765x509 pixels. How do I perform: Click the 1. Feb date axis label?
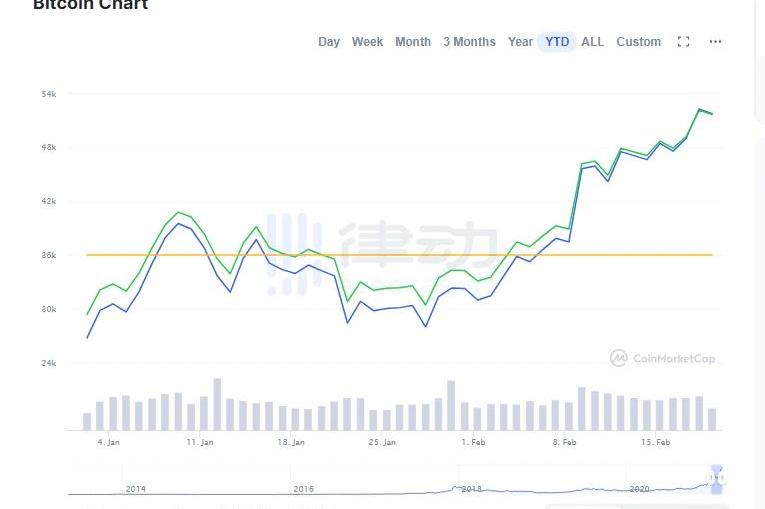pos(473,442)
